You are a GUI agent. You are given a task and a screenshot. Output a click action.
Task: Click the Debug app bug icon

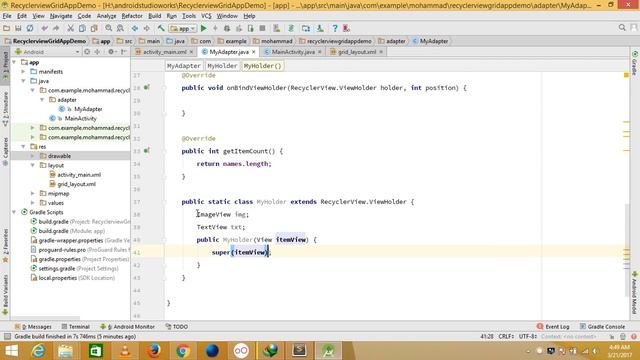click(227, 28)
